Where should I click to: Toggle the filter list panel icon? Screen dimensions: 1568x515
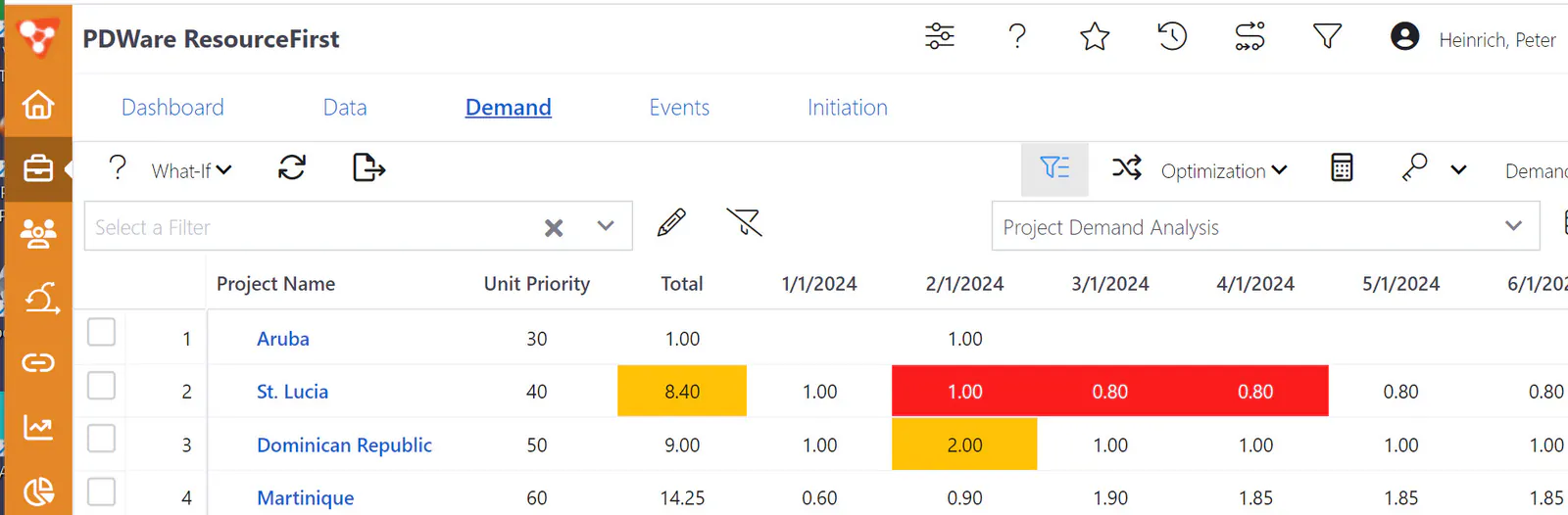click(1054, 168)
